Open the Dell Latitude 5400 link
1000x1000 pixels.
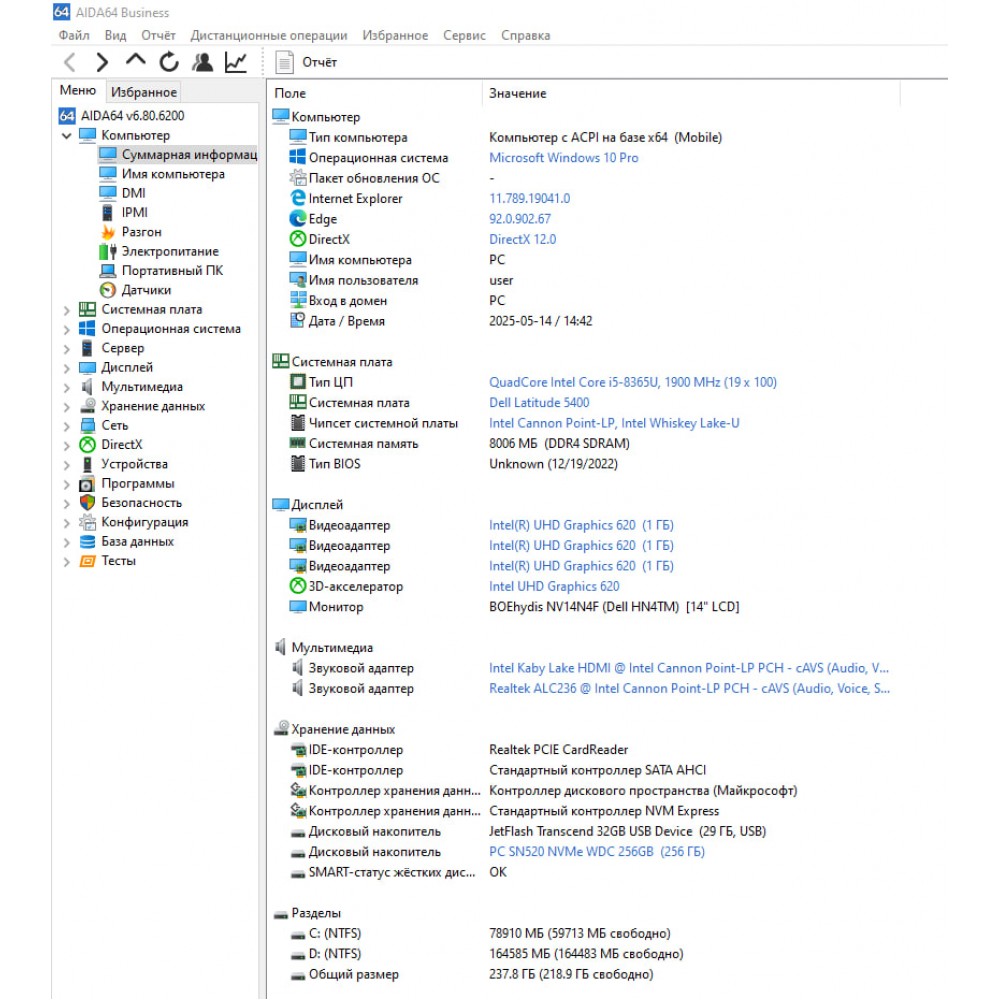point(539,402)
